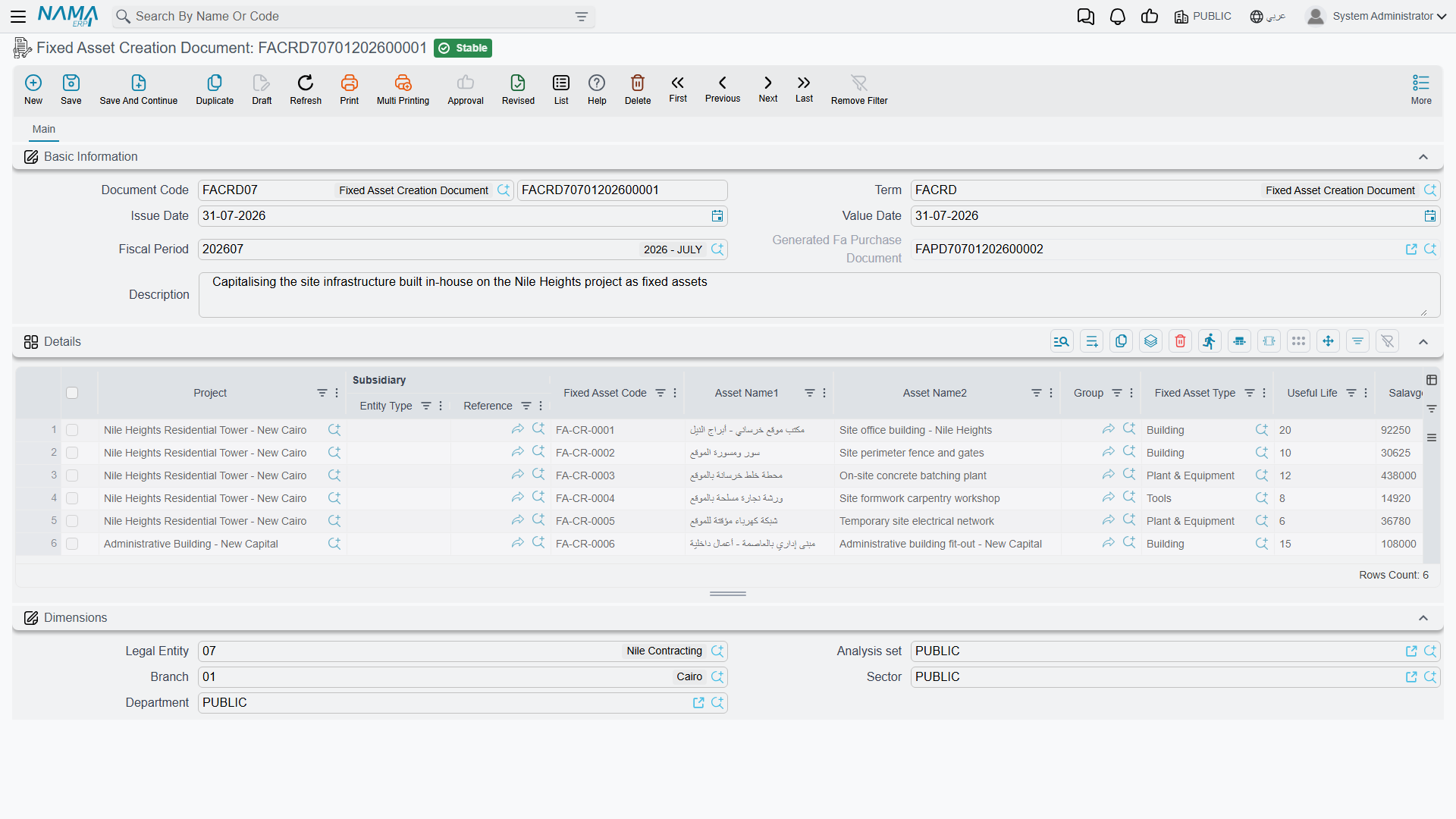The height and width of the screenshot is (819, 1456).
Task: Open generated FA purchase document link icon
Action: pyautogui.click(x=1411, y=249)
